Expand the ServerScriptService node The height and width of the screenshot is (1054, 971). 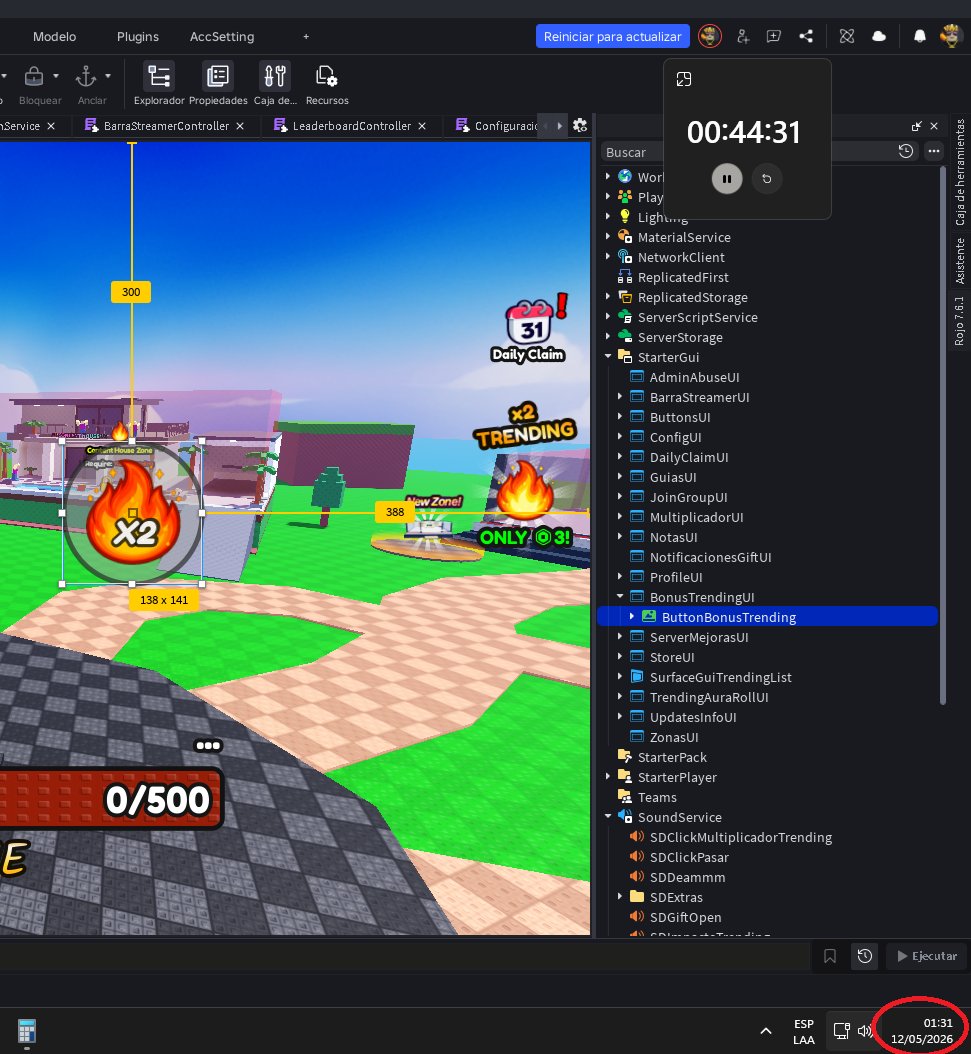(607, 317)
